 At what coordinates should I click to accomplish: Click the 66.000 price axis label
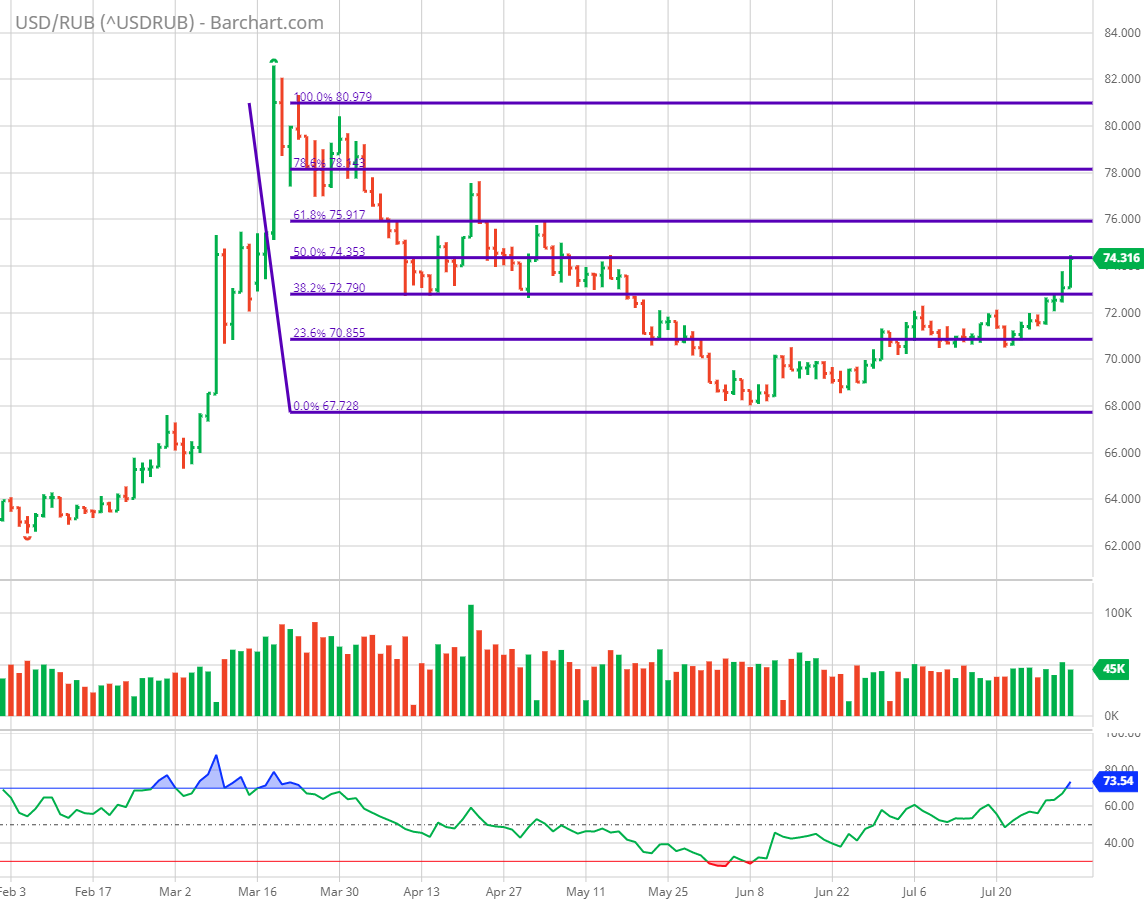(1122, 453)
